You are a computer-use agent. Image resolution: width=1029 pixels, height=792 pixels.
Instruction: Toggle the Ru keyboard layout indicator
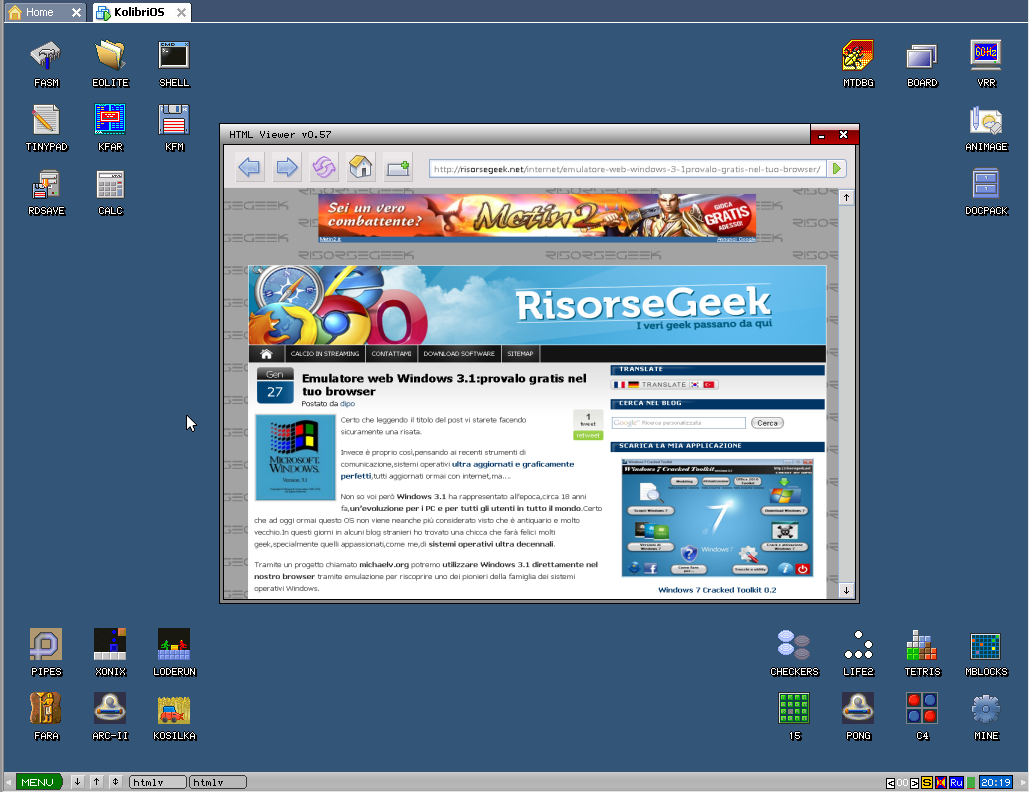pos(956,782)
